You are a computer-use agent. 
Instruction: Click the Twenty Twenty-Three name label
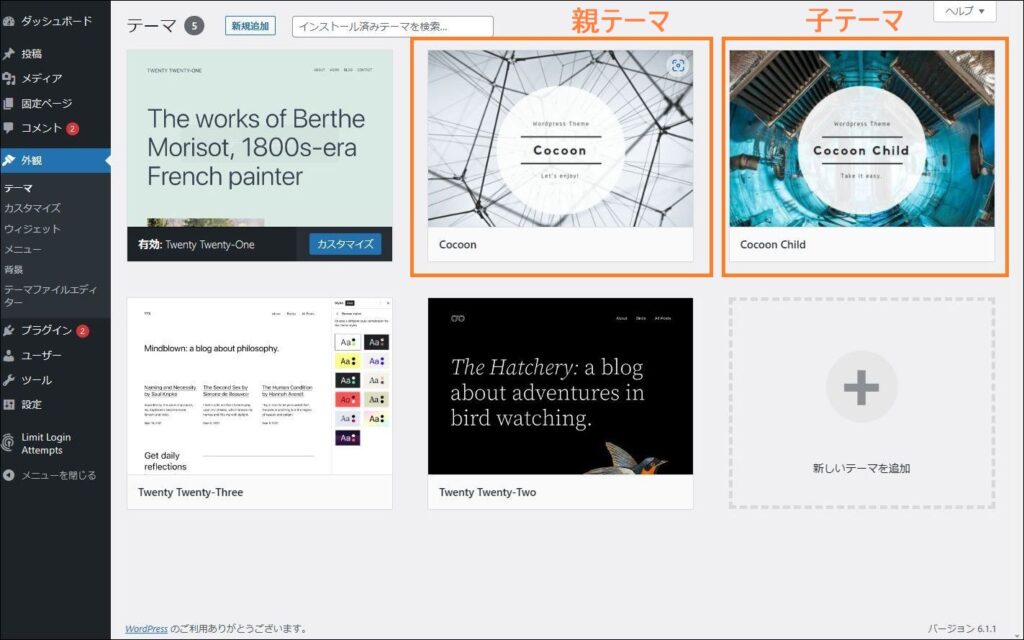click(x=191, y=492)
